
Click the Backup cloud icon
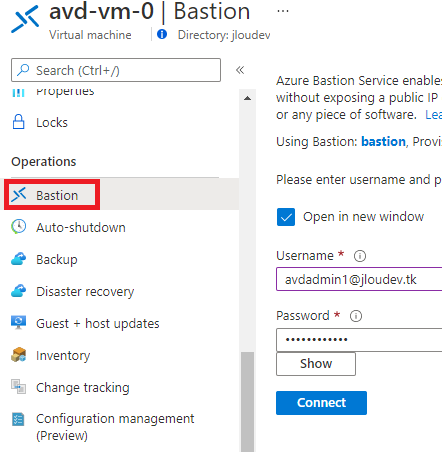click(19, 259)
